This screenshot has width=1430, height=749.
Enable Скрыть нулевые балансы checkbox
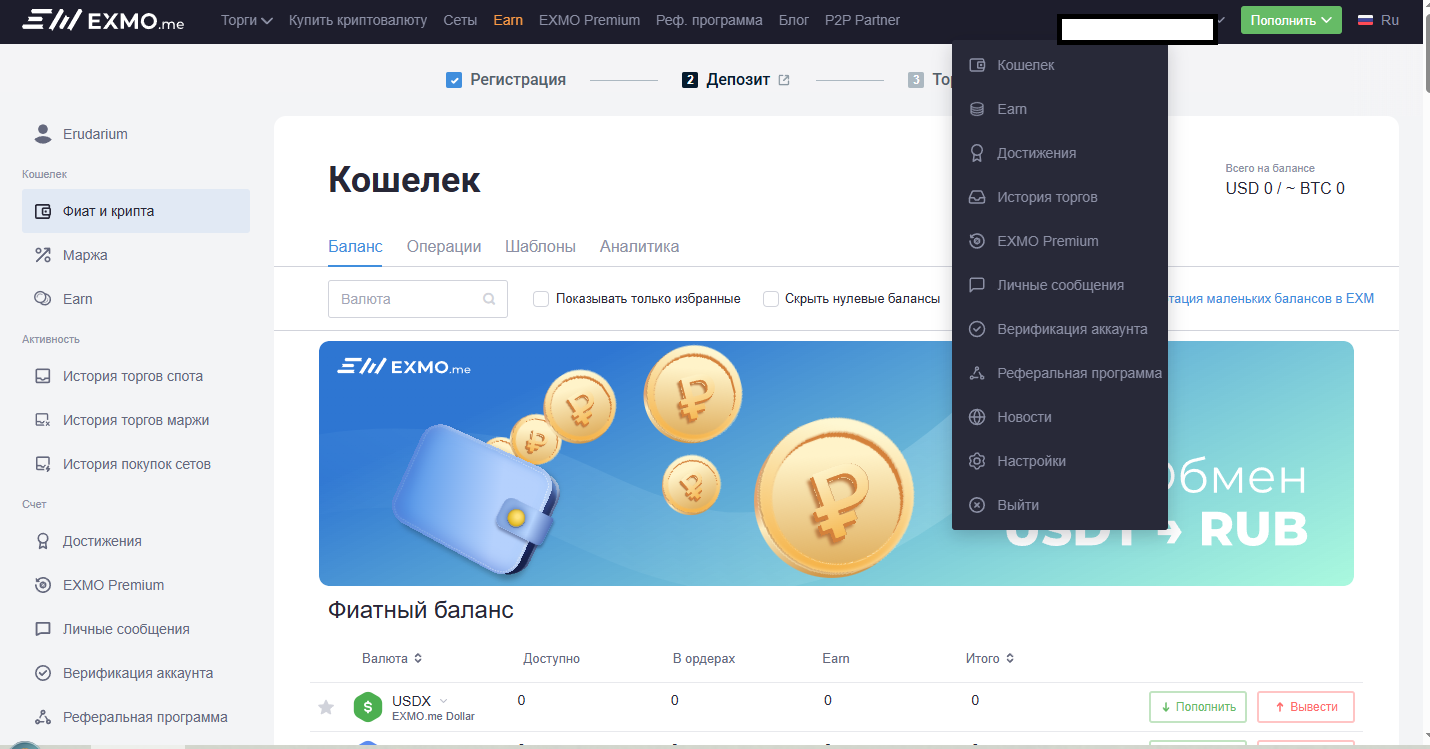(770, 298)
